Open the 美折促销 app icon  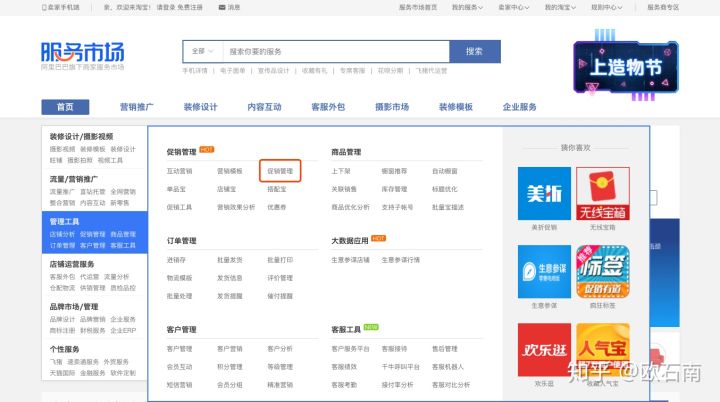click(544, 192)
